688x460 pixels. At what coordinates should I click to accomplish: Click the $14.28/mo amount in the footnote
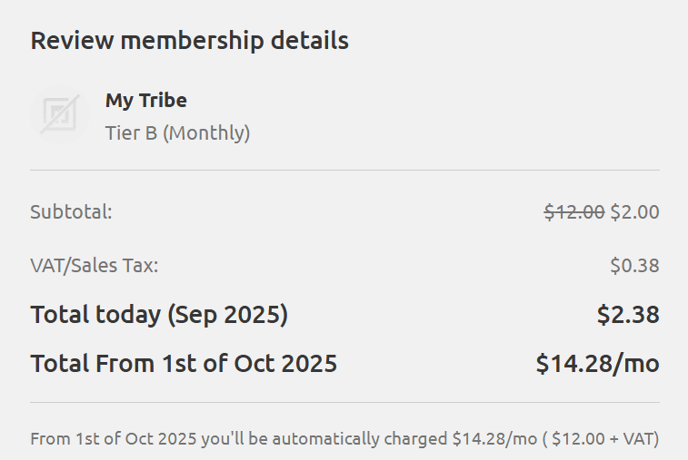click(495, 439)
